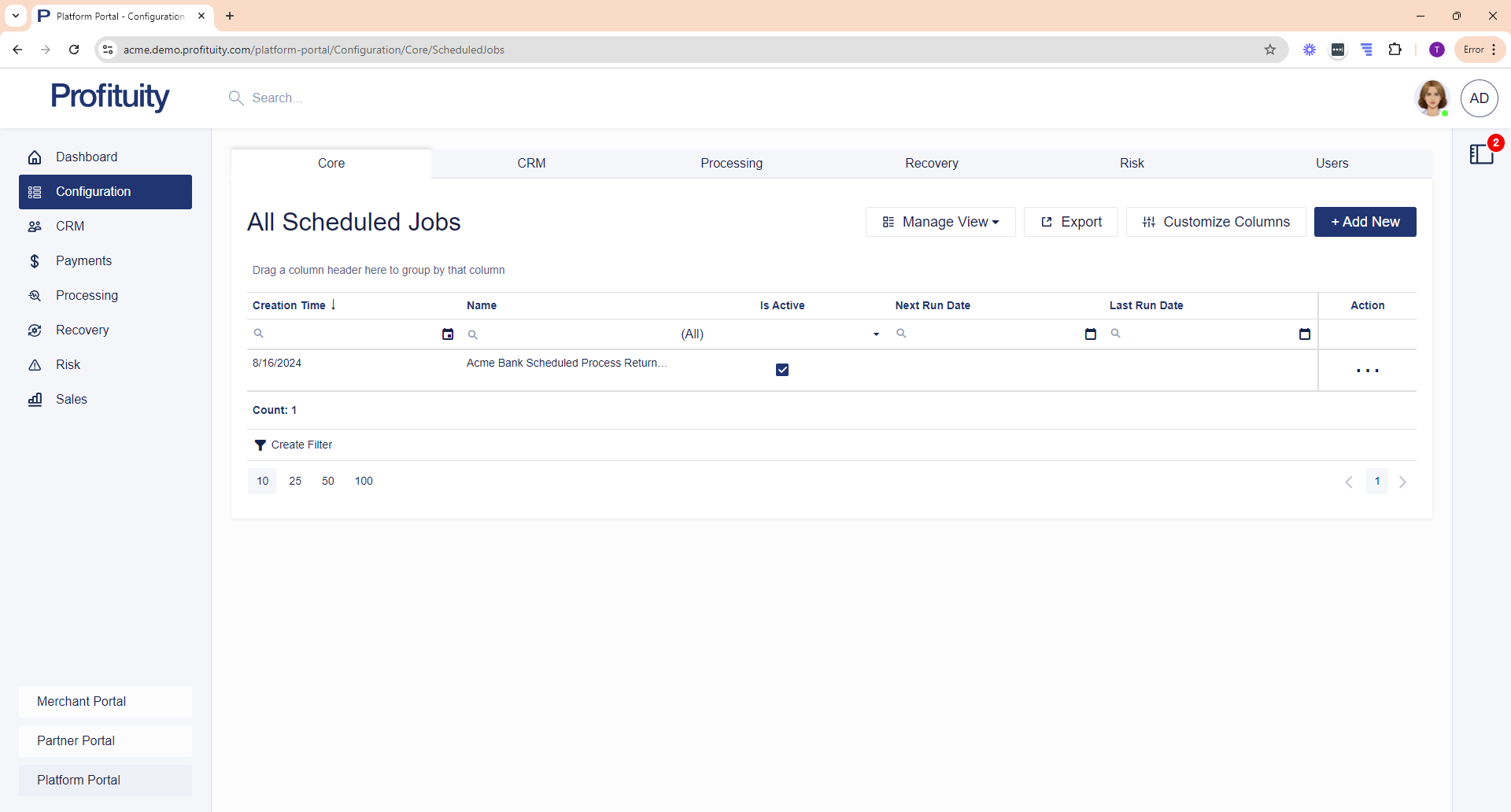Open Creation Time calendar date picker
The height and width of the screenshot is (812, 1511).
click(x=448, y=334)
